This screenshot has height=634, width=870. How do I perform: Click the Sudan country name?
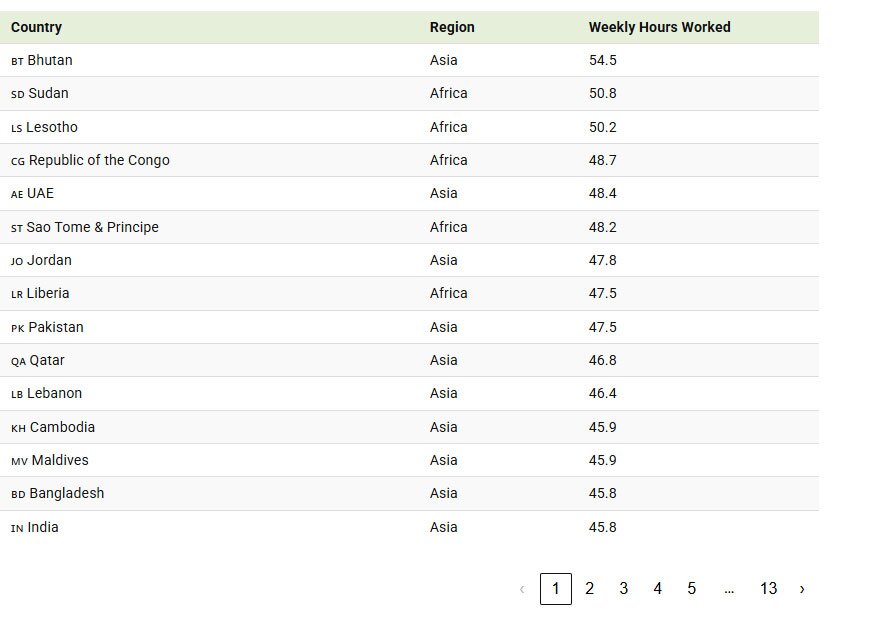pyautogui.click(x=48, y=93)
